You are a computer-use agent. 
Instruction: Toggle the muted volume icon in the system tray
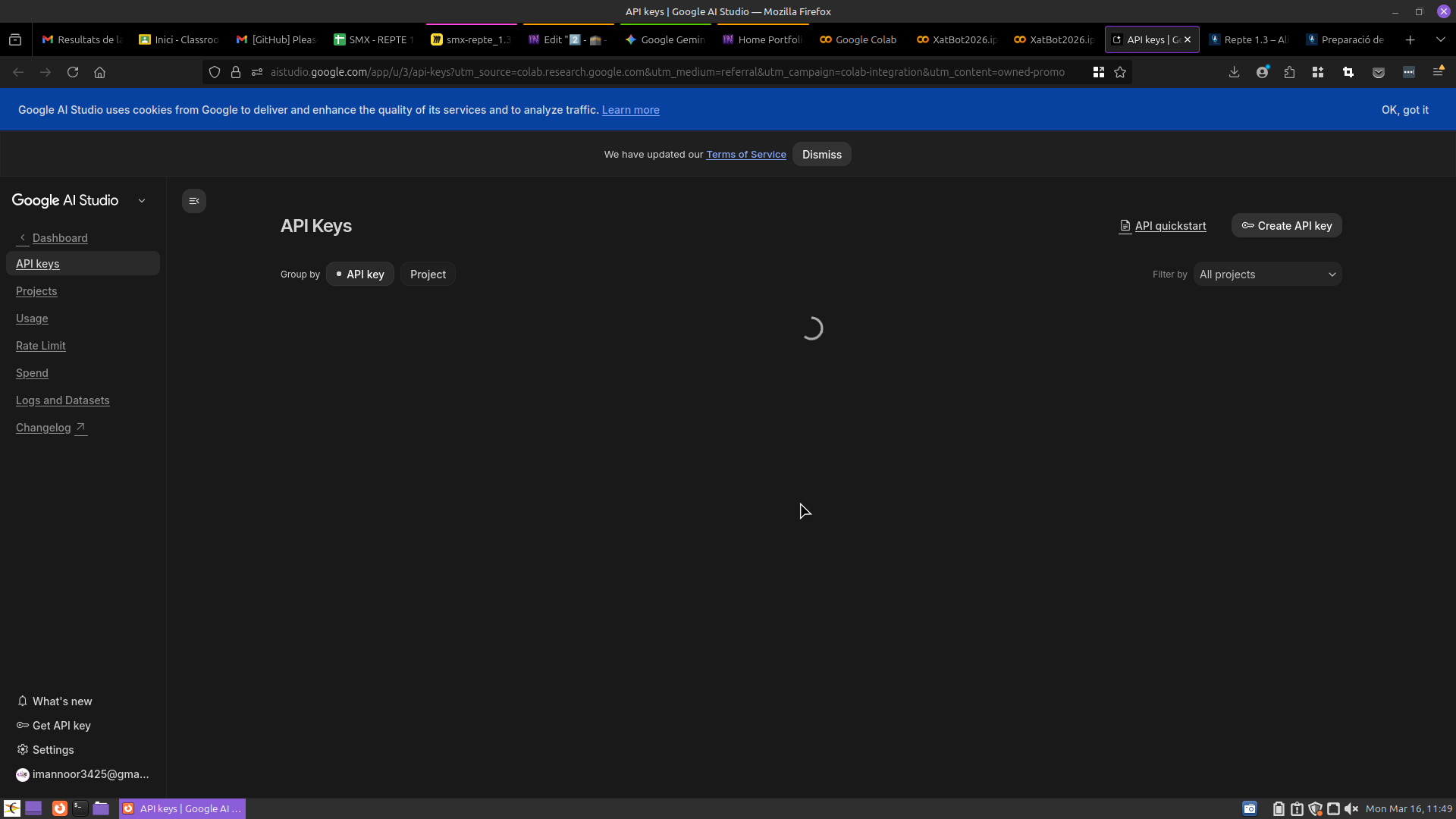tap(1351, 808)
